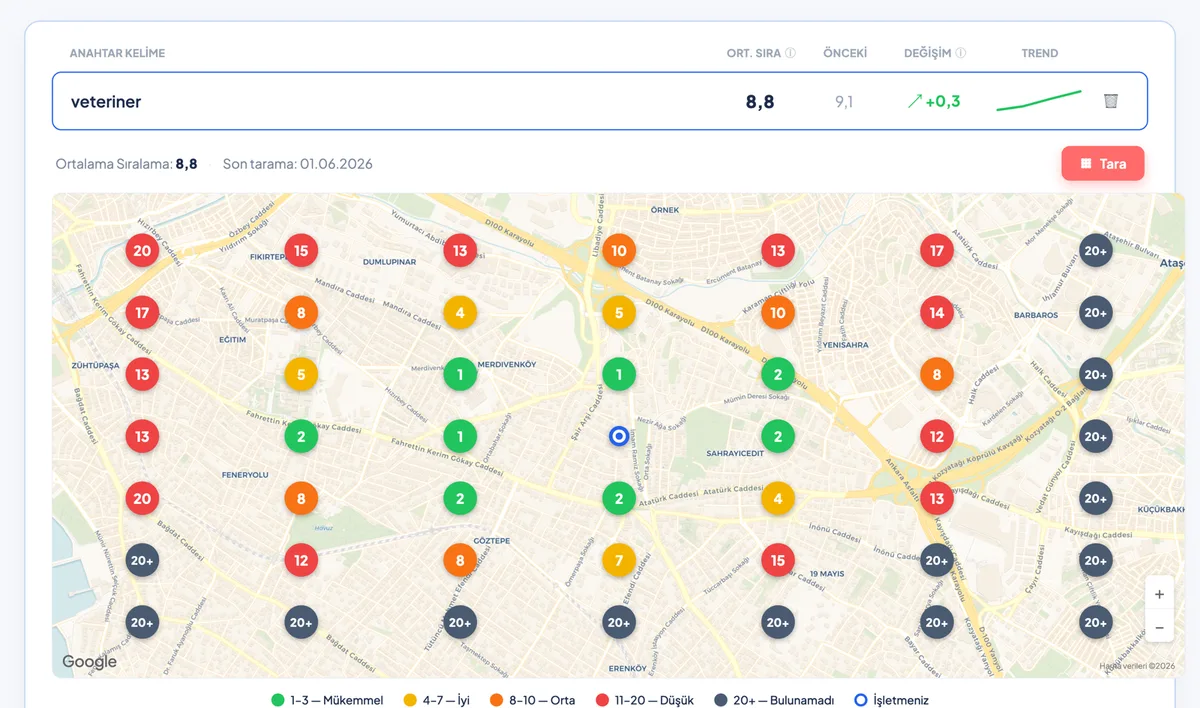Select the yellow 5 marker near EĞİTİM
The height and width of the screenshot is (708, 1200).
pyautogui.click(x=301, y=374)
